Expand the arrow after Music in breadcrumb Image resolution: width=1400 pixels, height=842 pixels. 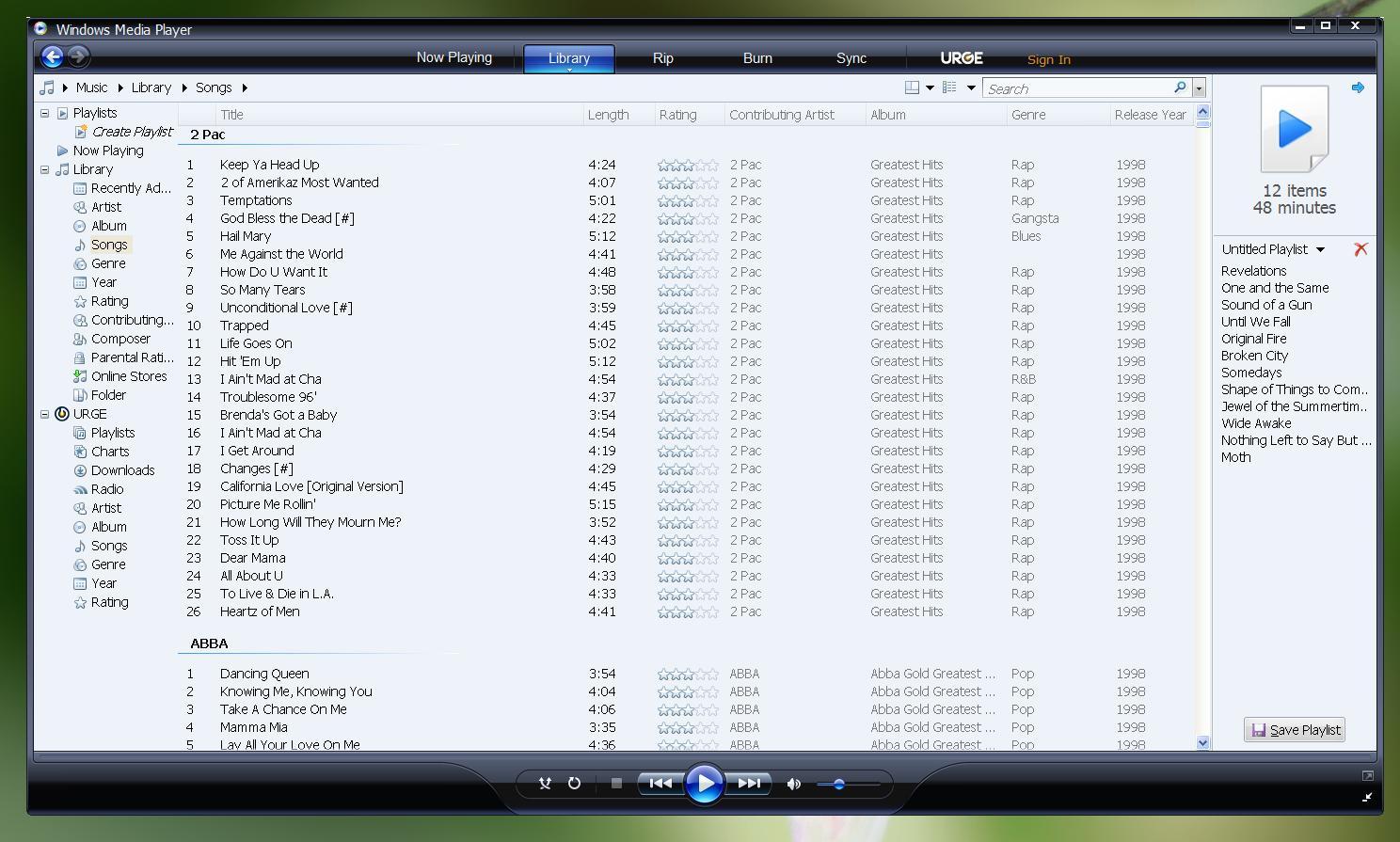[120, 87]
